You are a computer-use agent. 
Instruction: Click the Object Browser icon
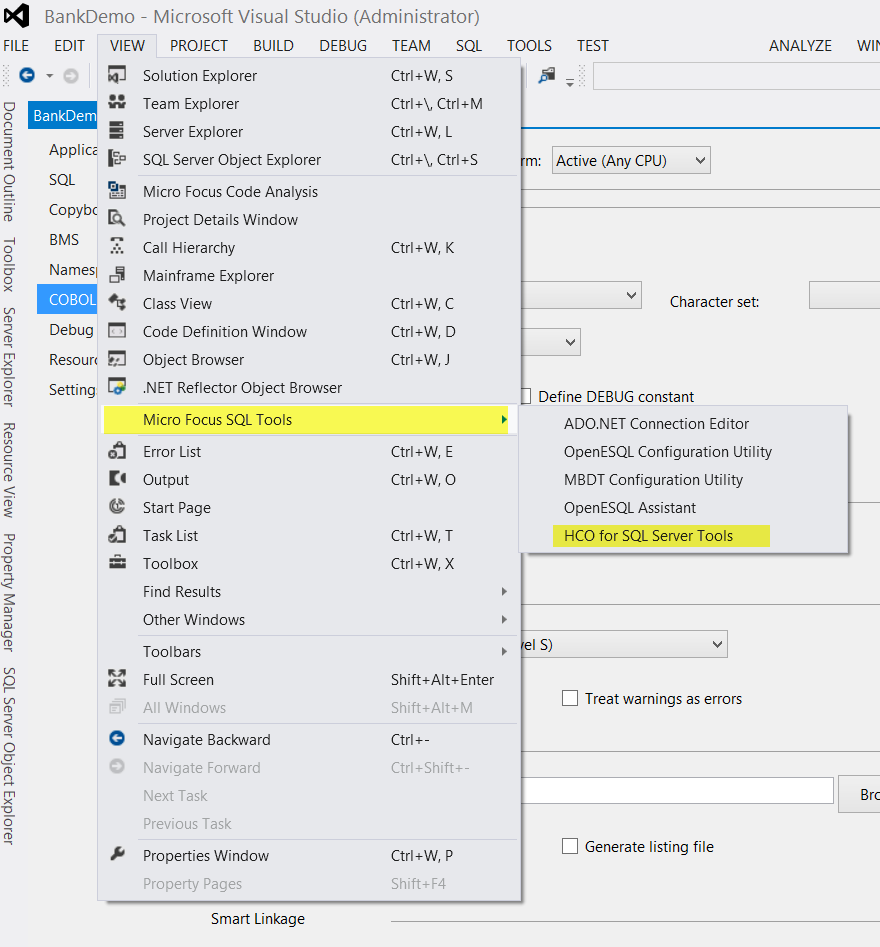point(117,360)
